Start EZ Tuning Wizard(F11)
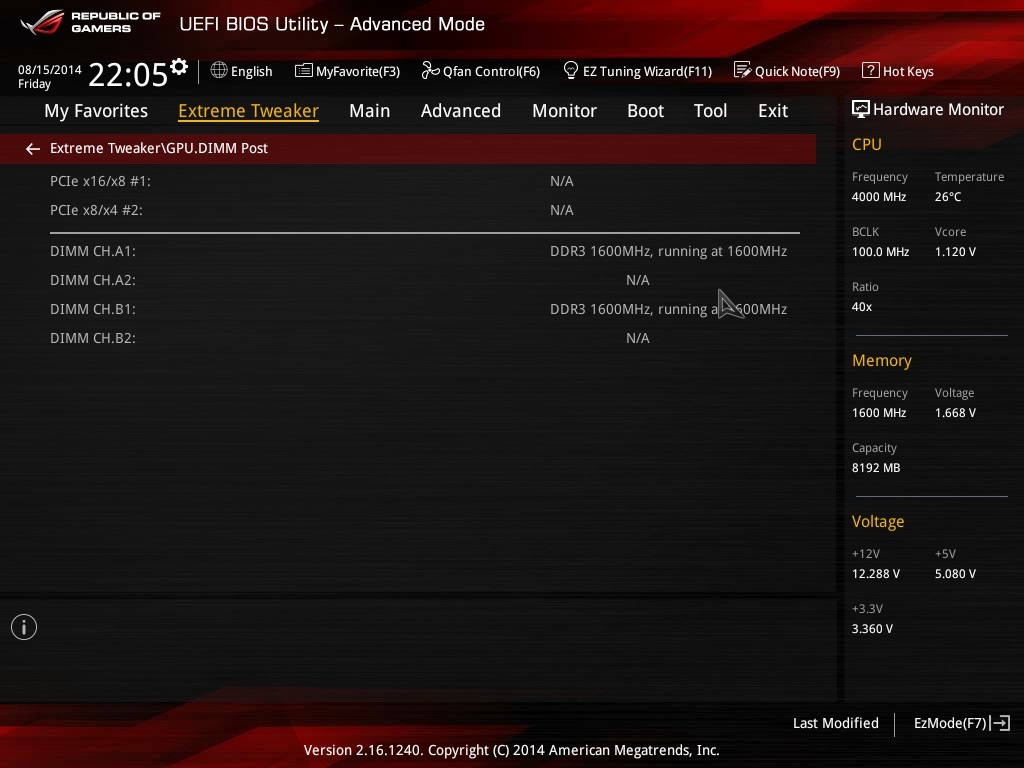Viewport: 1024px width, 768px height. point(637,71)
